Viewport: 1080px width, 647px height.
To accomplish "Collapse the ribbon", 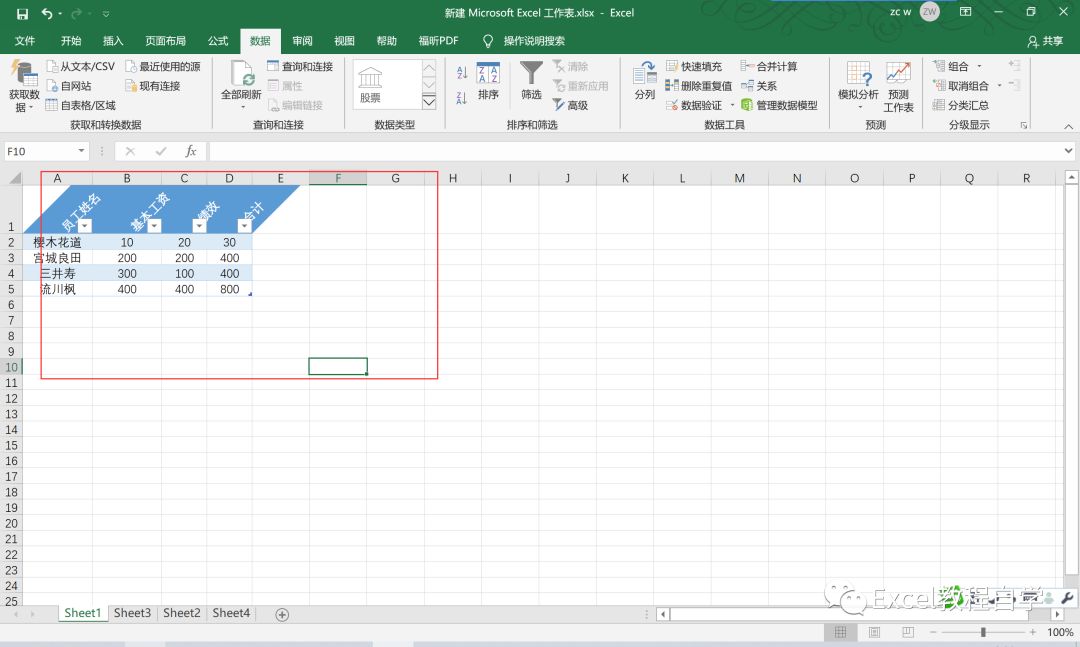I will tap(1068, 126).
